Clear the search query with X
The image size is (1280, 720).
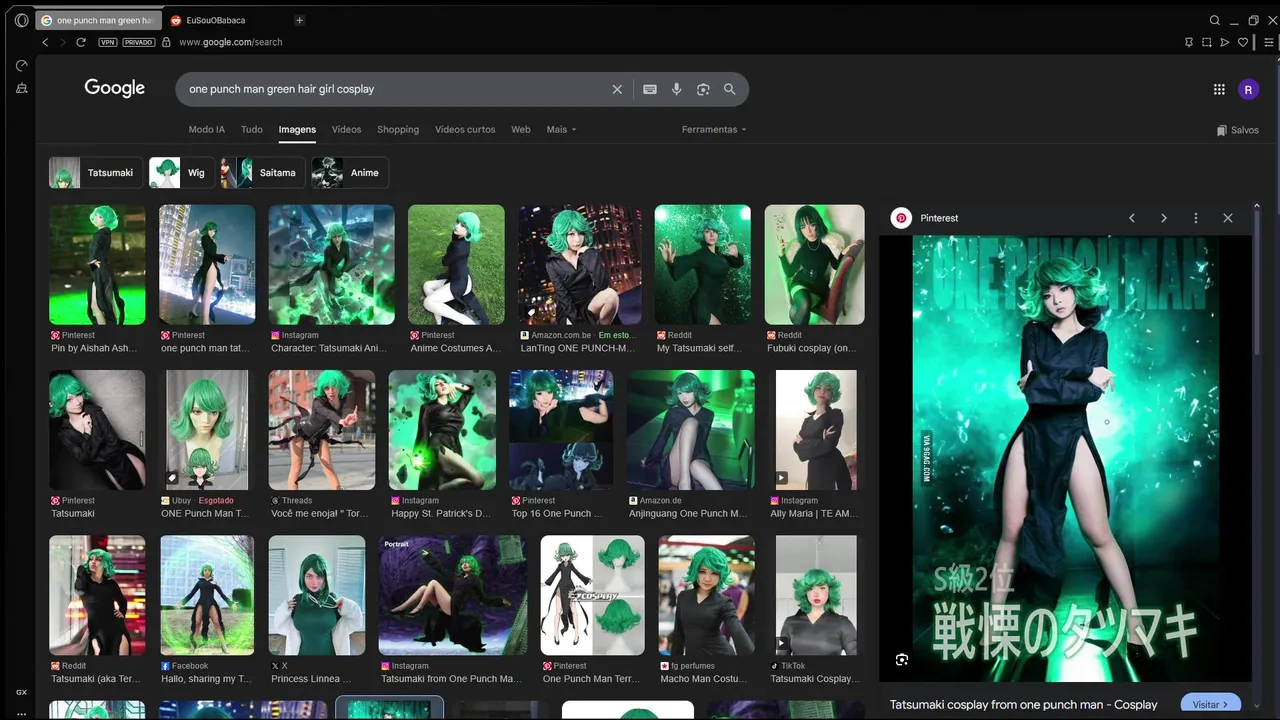(x=617, y=89)
